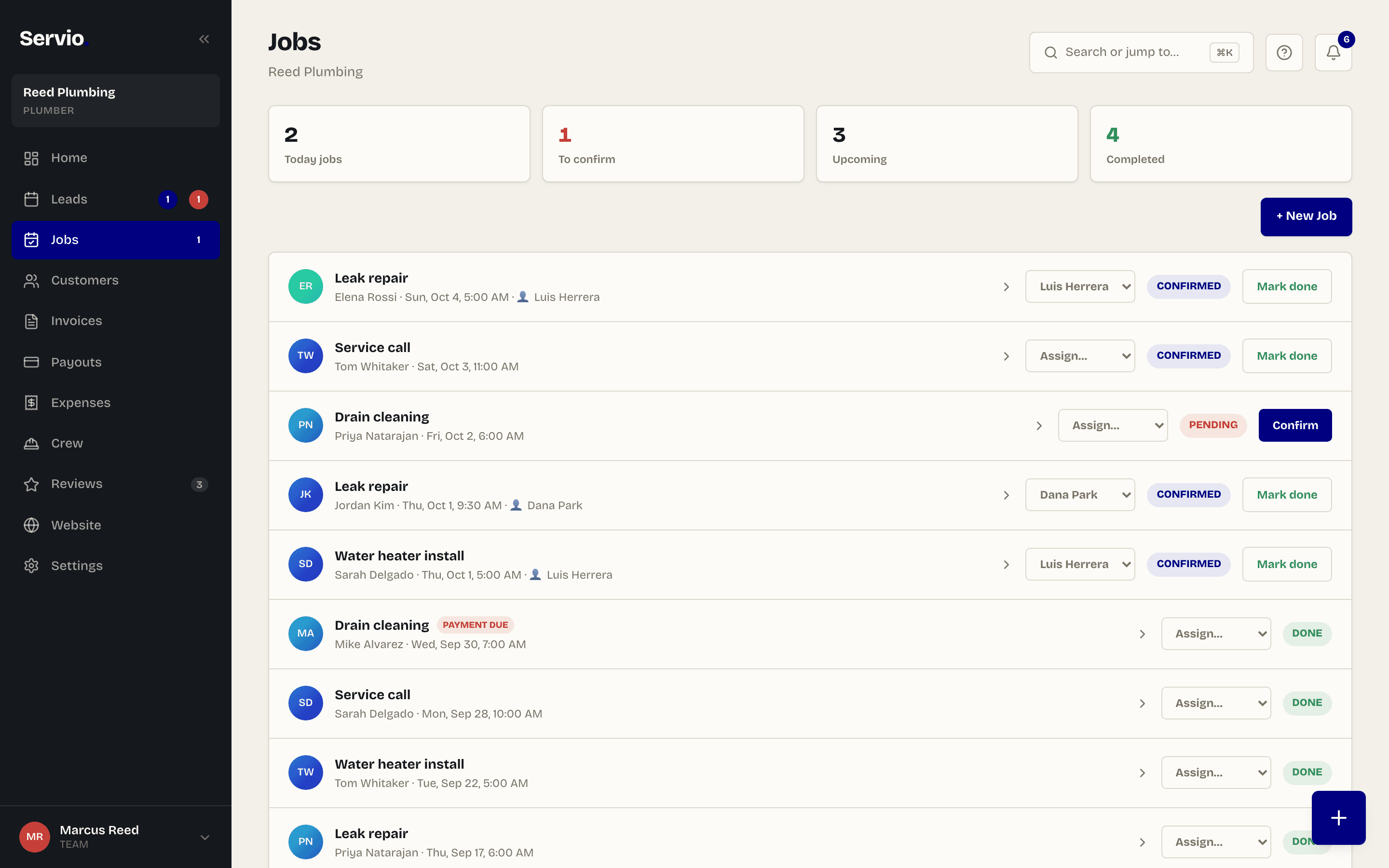This screenshot has width=1389, height=868.
Task: Open assignee dropdown showing Dana Park
Action: (1080, 495)
